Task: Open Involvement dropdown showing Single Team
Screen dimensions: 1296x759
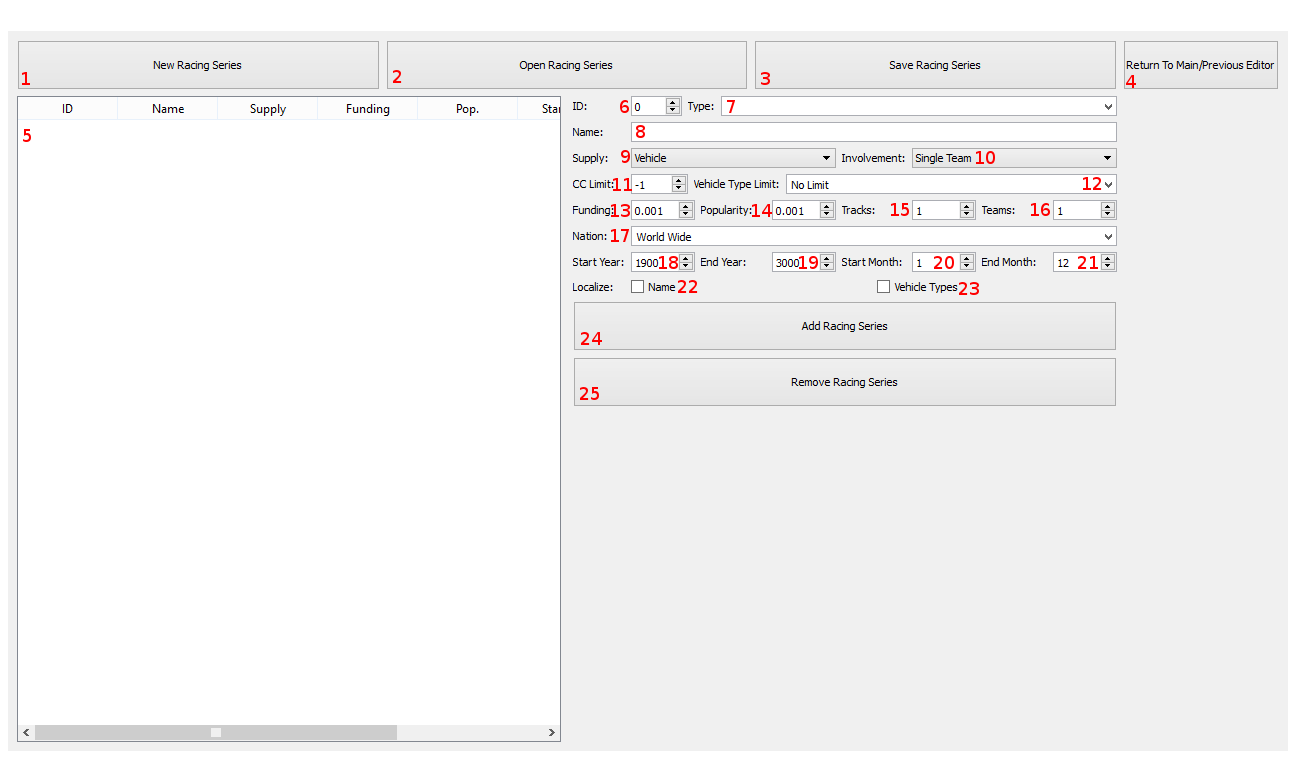Action: (1013, 158)
